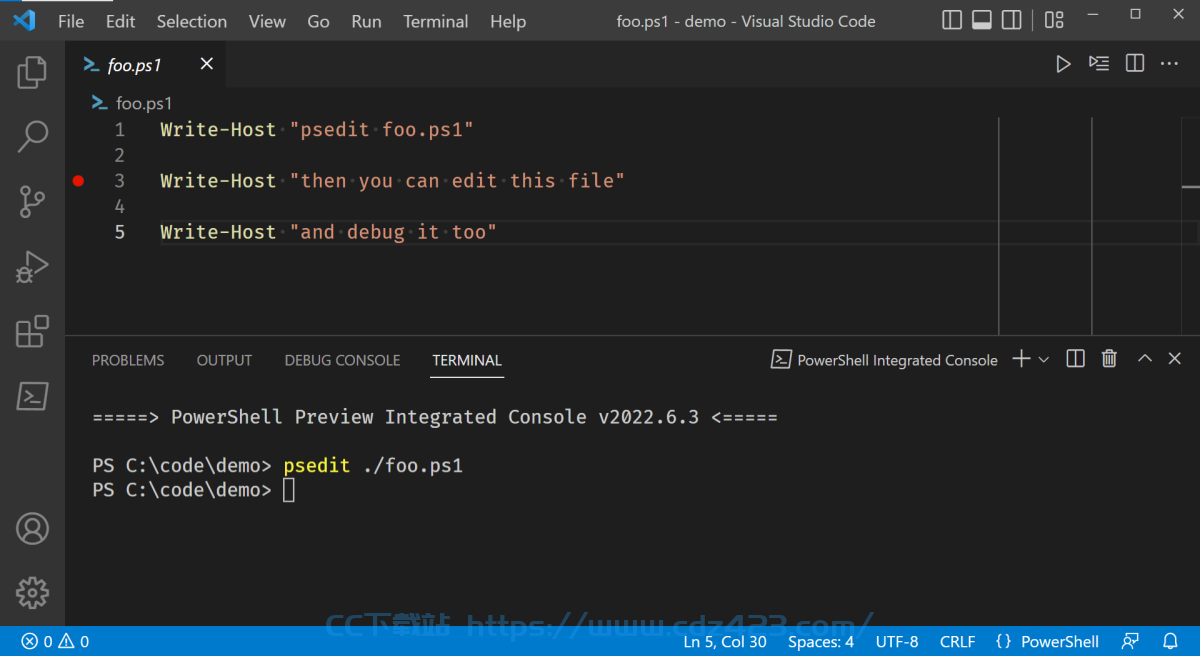1200x656 pixels.
Task: Click the "psedit ./foo.ps1" command in terminal
Action: point(373,466)
